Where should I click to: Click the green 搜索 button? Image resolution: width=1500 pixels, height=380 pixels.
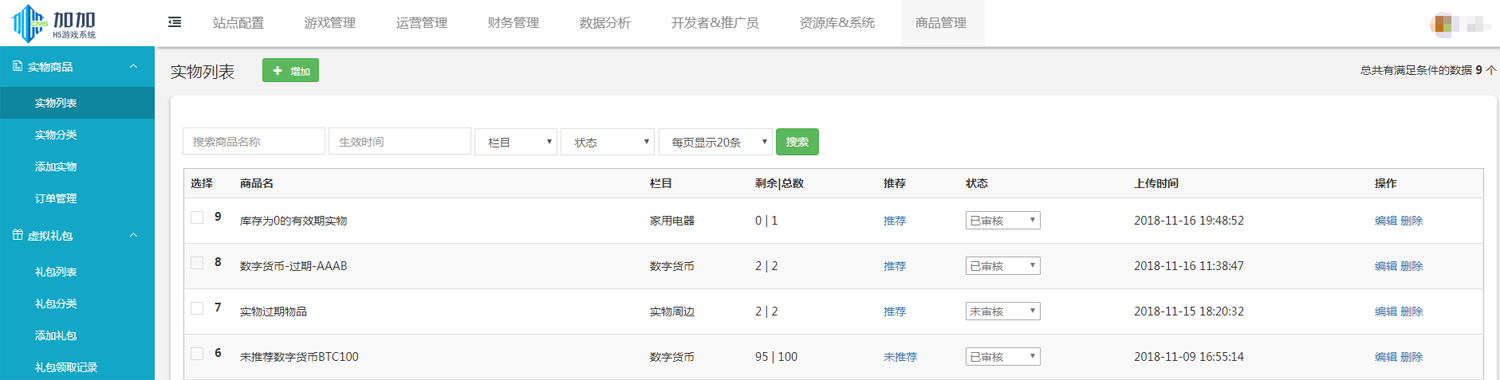pyautogui.click(x=797, y=142)
